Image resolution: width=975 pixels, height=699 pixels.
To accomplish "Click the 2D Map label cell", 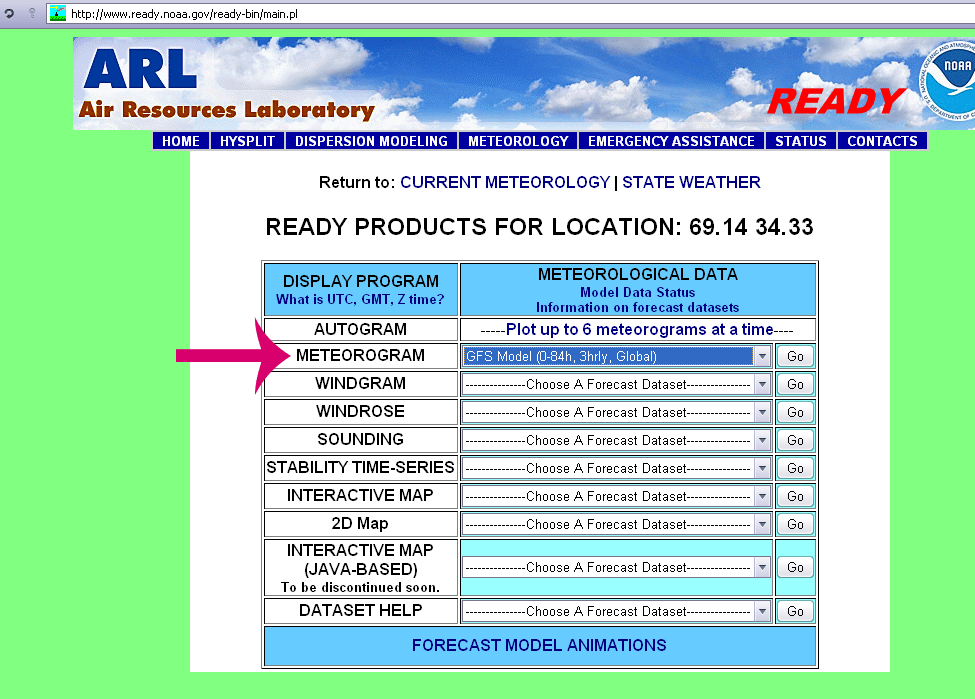I will (x=361, y=524).
